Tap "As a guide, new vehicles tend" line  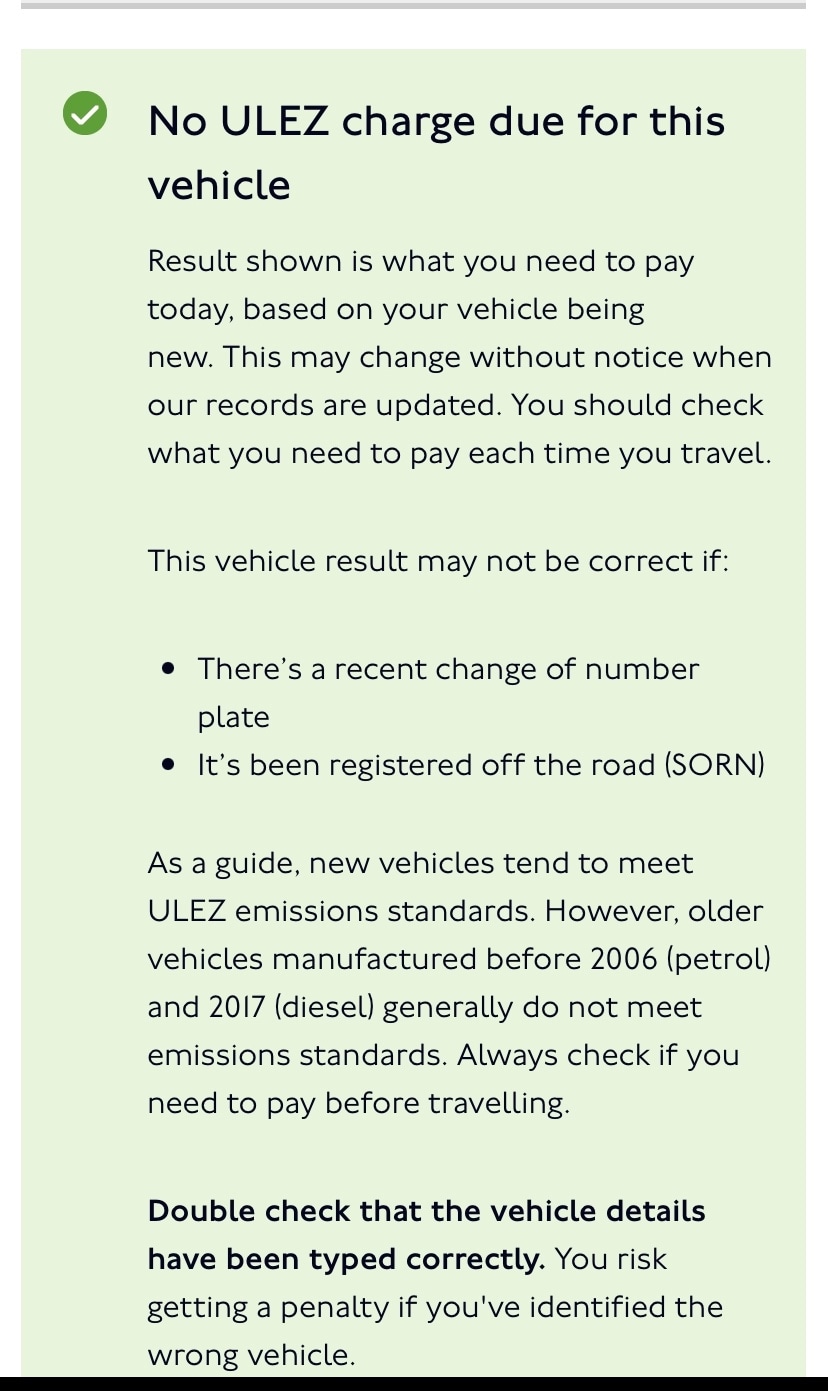click(x=420, y=863)
